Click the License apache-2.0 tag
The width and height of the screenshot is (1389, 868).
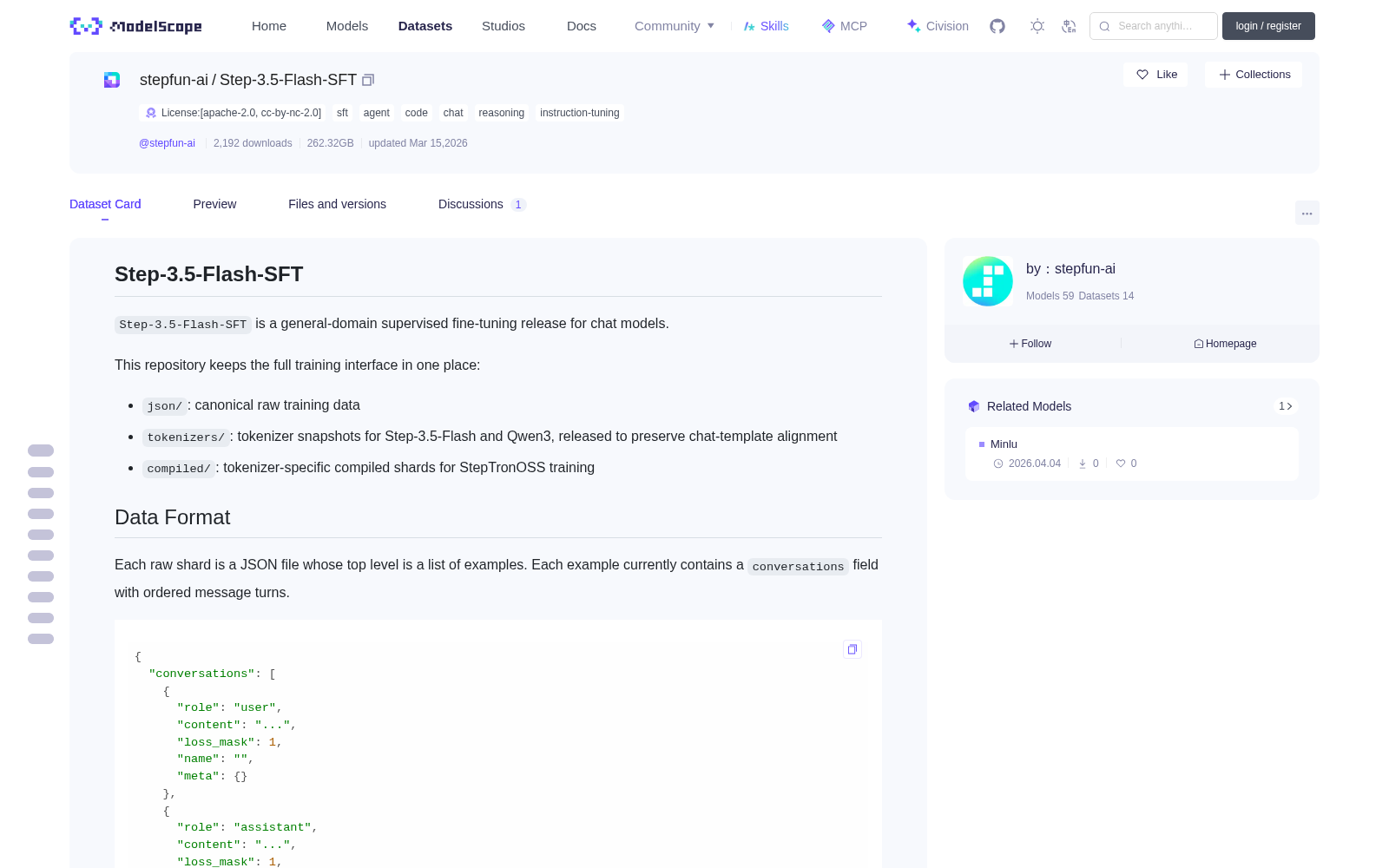(x=233, y=113)
